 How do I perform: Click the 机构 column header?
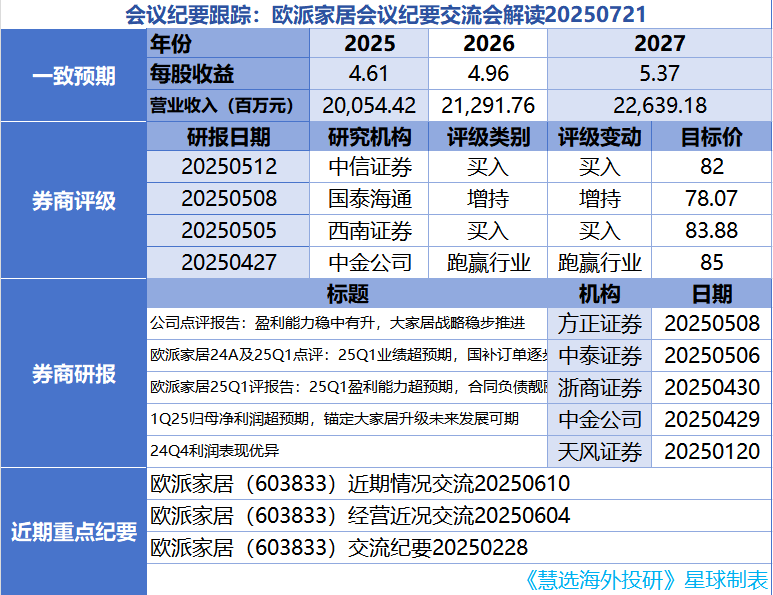599,294
